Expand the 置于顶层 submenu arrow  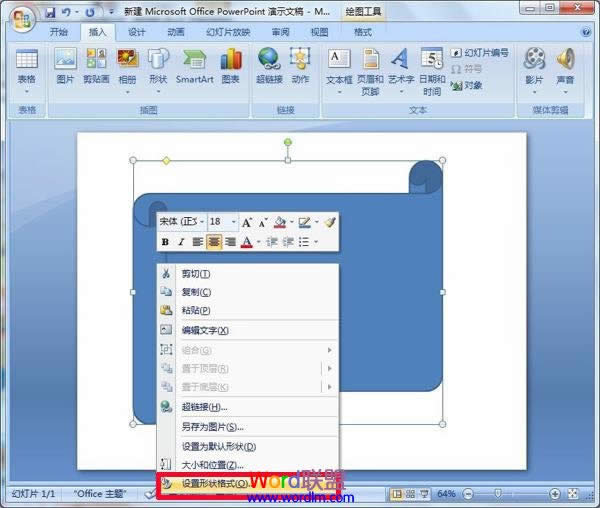point(329,368)
